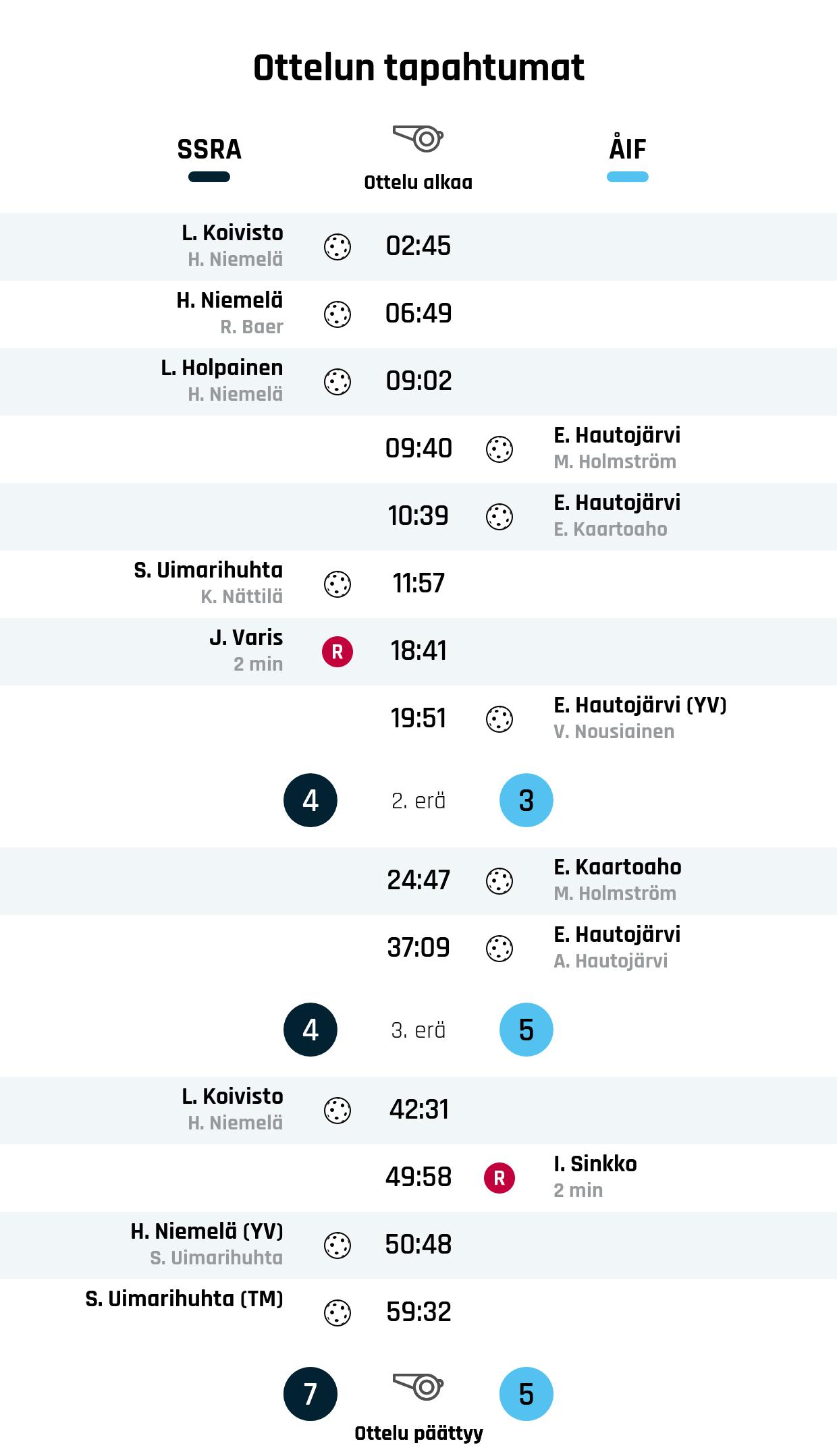
Task: Select the ÅIF team heading
Action: coord(628,149)
